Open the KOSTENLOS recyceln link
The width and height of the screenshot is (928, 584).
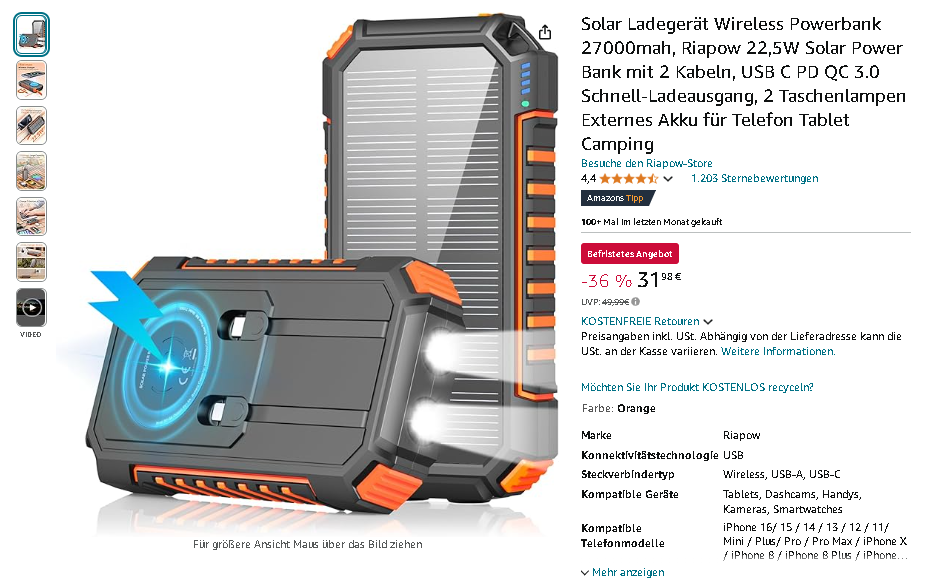pos(697,387)
